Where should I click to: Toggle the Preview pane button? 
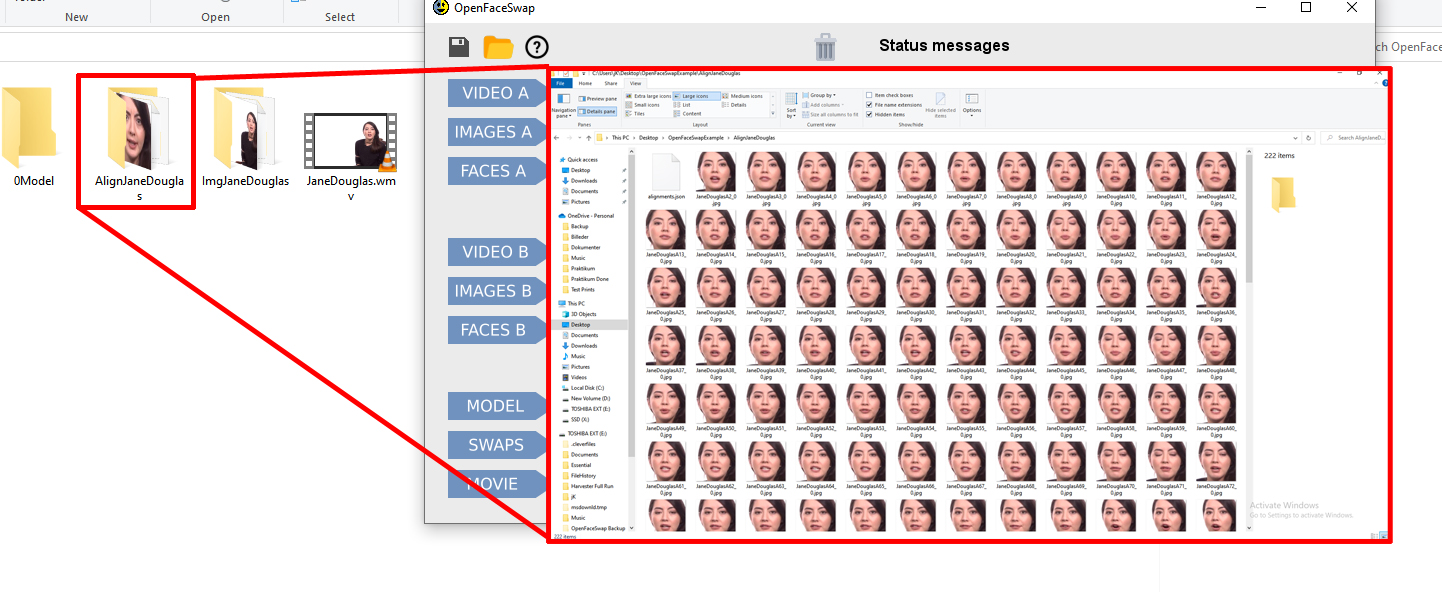pyautogui.click(x=598, y=99)
